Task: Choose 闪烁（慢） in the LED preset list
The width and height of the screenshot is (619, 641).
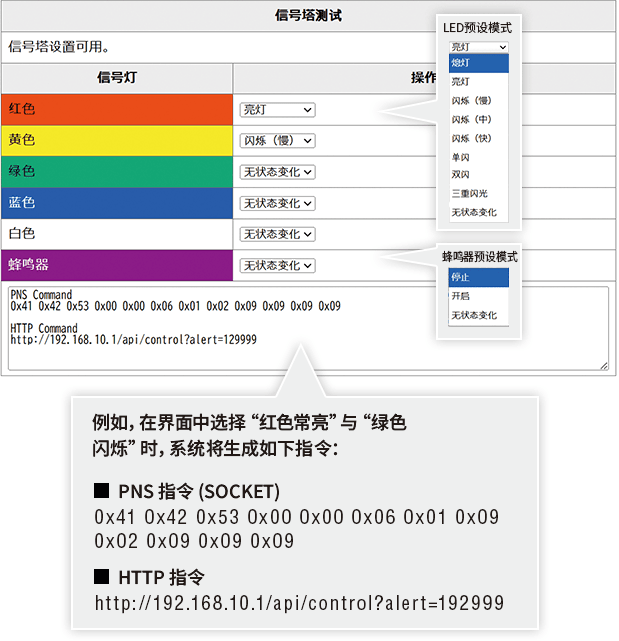Action: (478, 101)
